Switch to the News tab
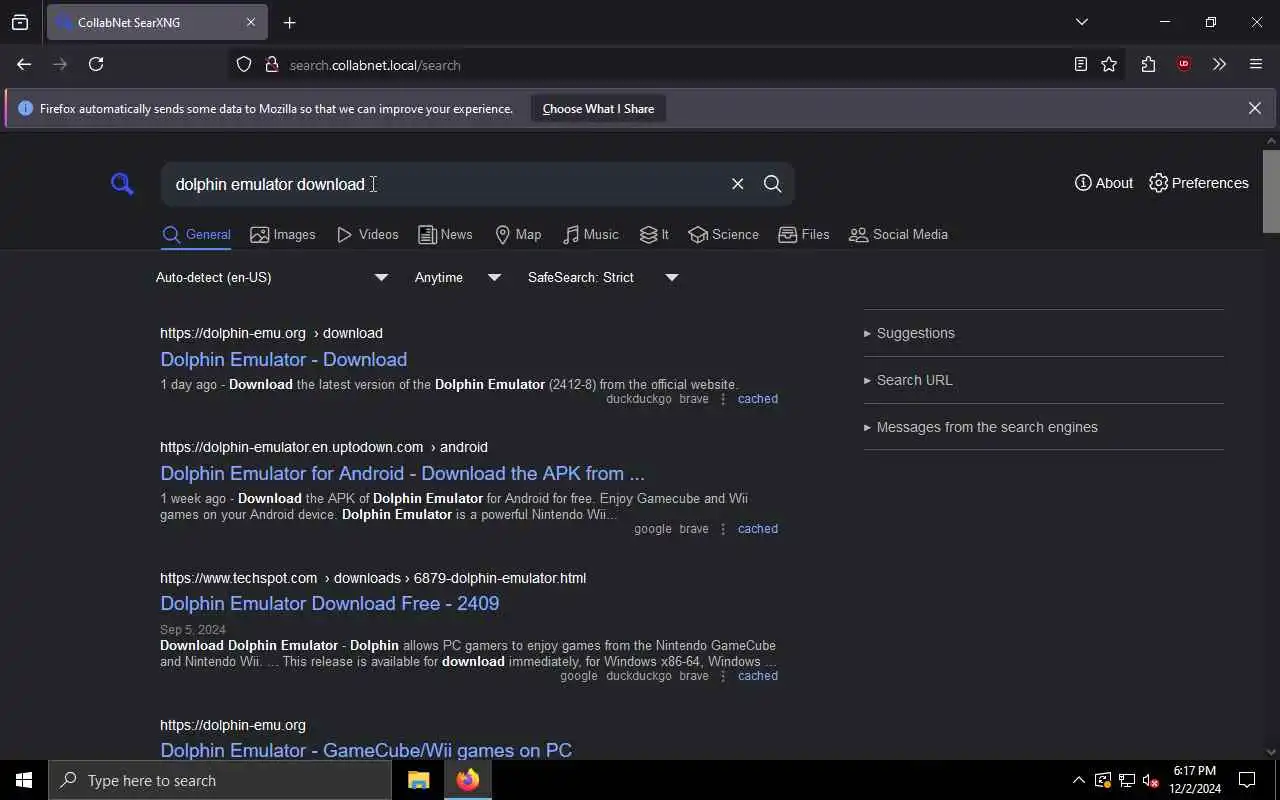Image resolution: width=1280 pixels, height=800 pixels. point(446,235)
